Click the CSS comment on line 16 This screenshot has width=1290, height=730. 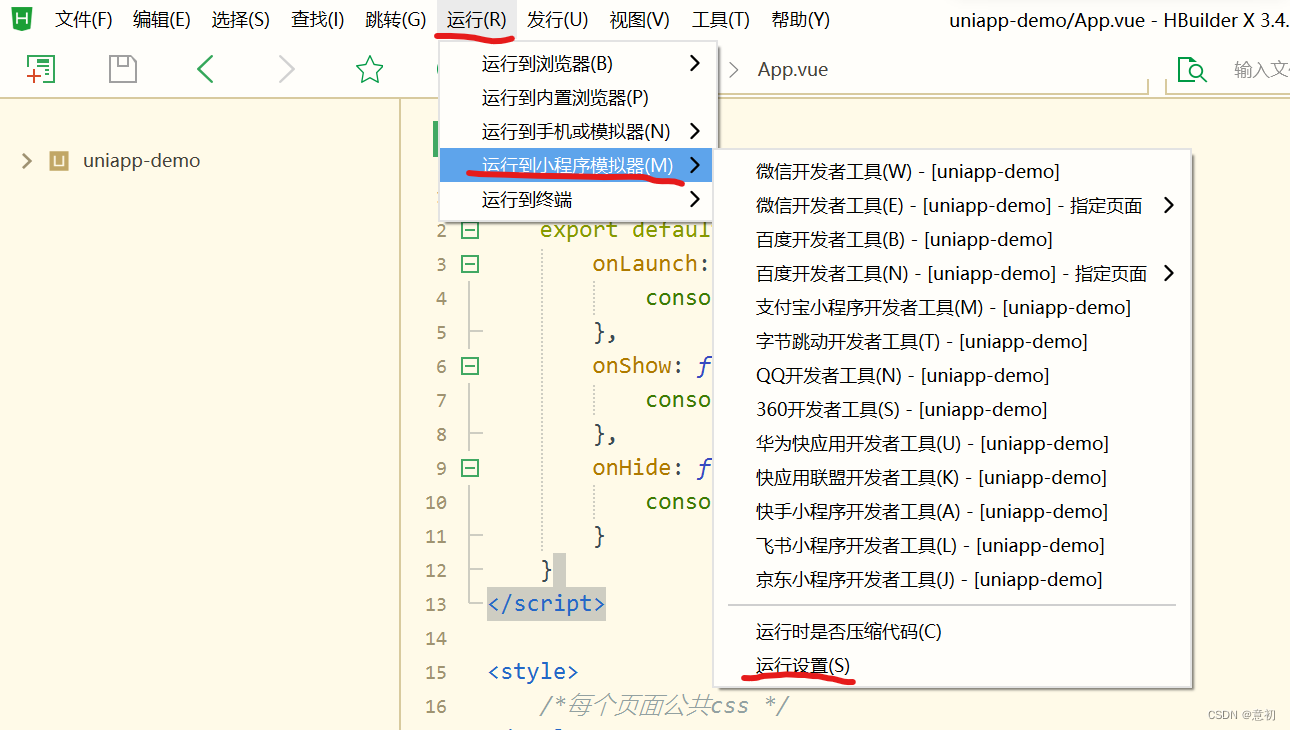point(664,706)
